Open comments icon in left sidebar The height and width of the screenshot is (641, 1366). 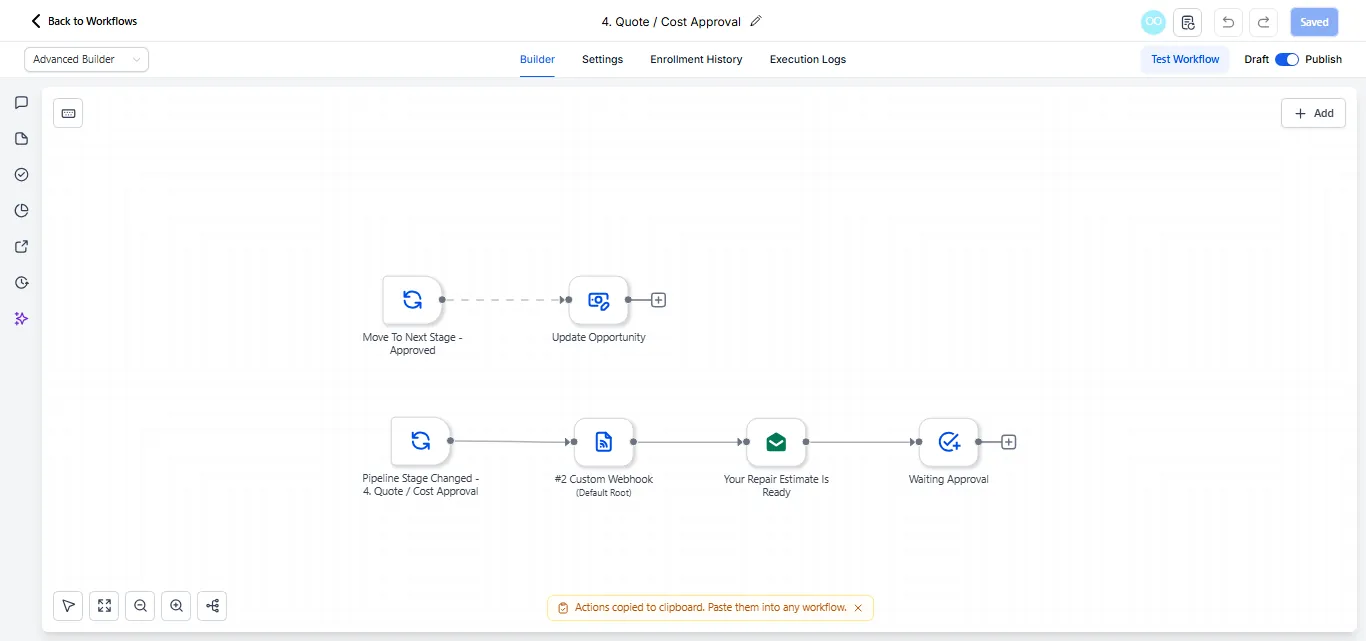pos(21,103)
